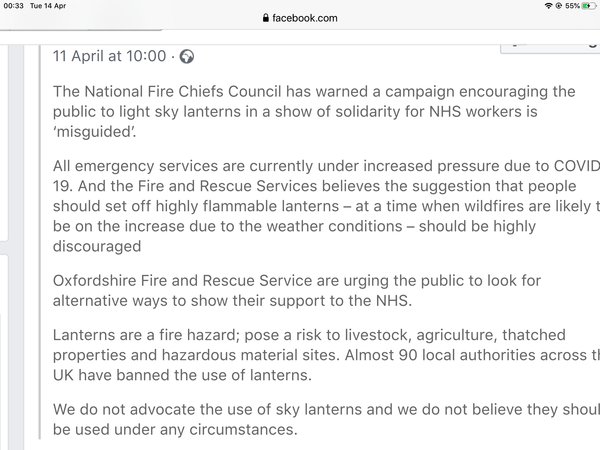Viewport: 600px width, 450px height.
Task: Click the vertical quote bar left of post
Action: (x=39, y=242)
